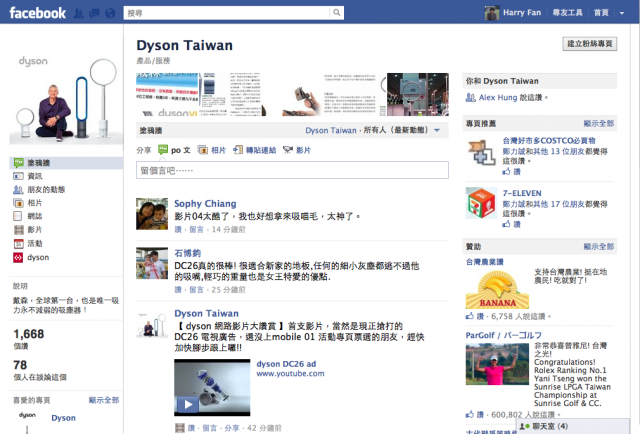Click the 建立粉絲專頁 button
Screen dimensions: 640x434
pyautogui.click(x=590, y=44)
